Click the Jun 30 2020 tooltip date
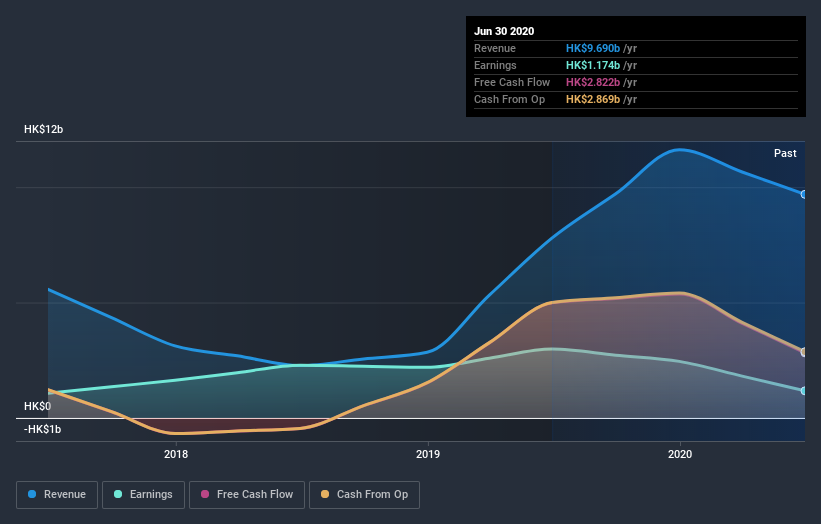Viewport: 821px width, 524px height. tap(504, 31)
